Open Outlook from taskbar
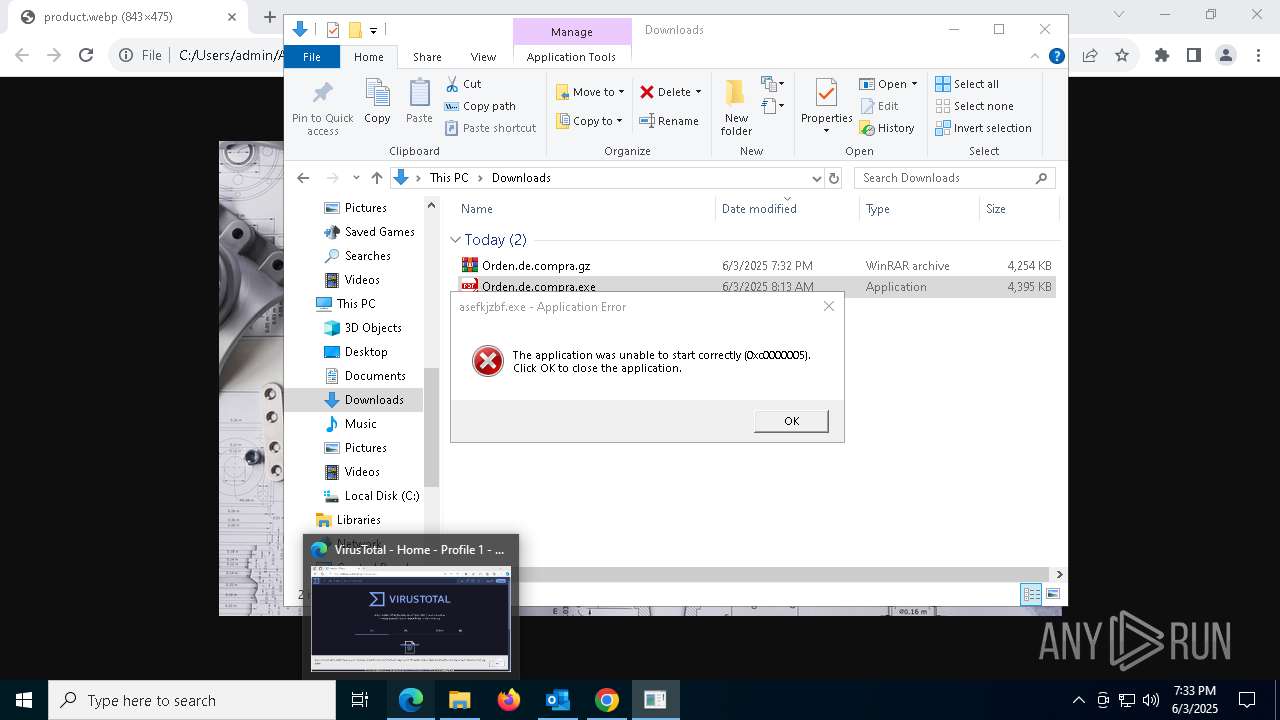The width and height of the screenshot is (1280, 720). [557, 700]
